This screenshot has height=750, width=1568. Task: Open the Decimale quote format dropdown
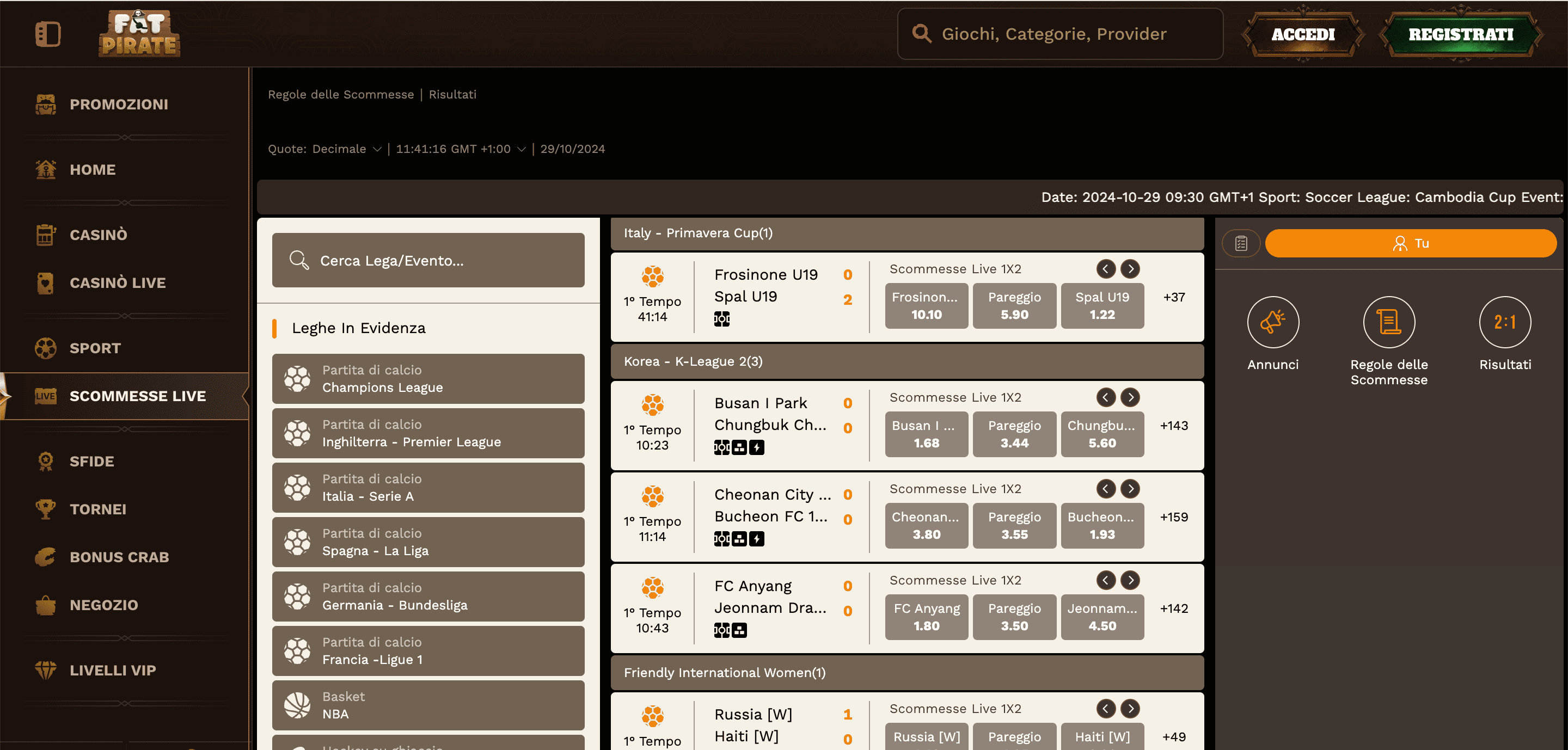[345, 149]
